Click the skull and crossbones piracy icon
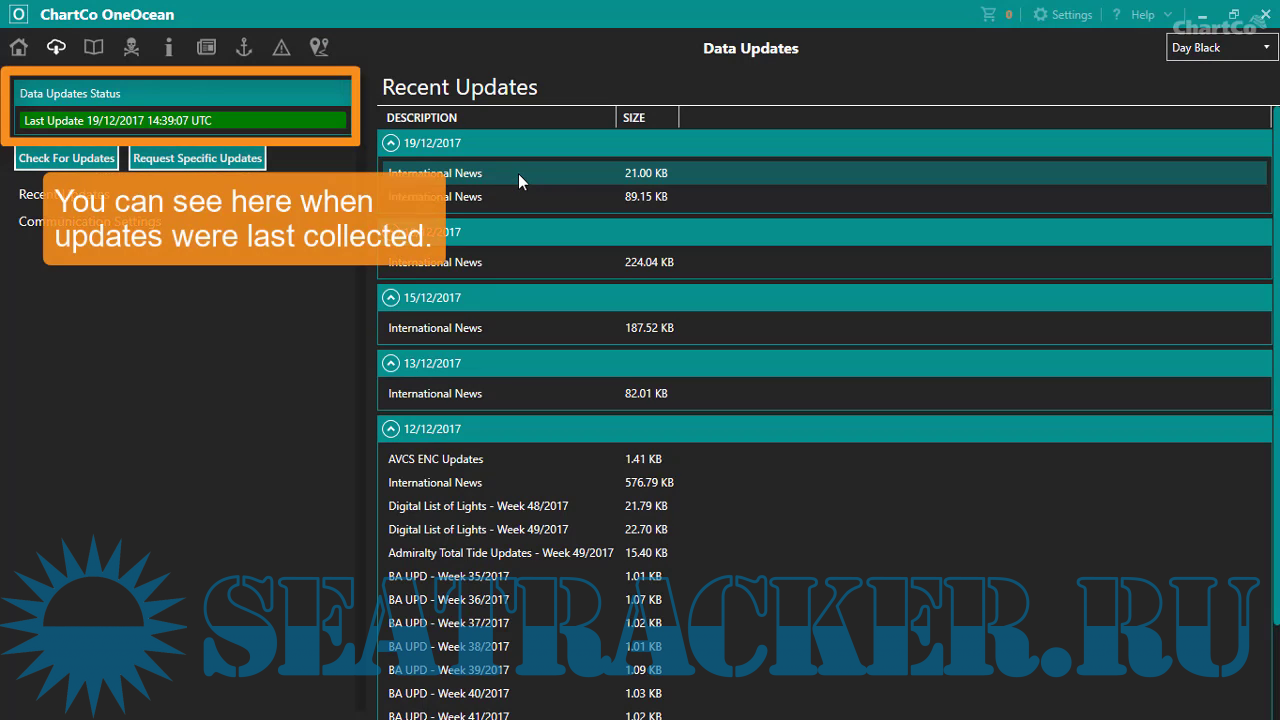This screenshot has height=720, width=1280. pos(131,47)
